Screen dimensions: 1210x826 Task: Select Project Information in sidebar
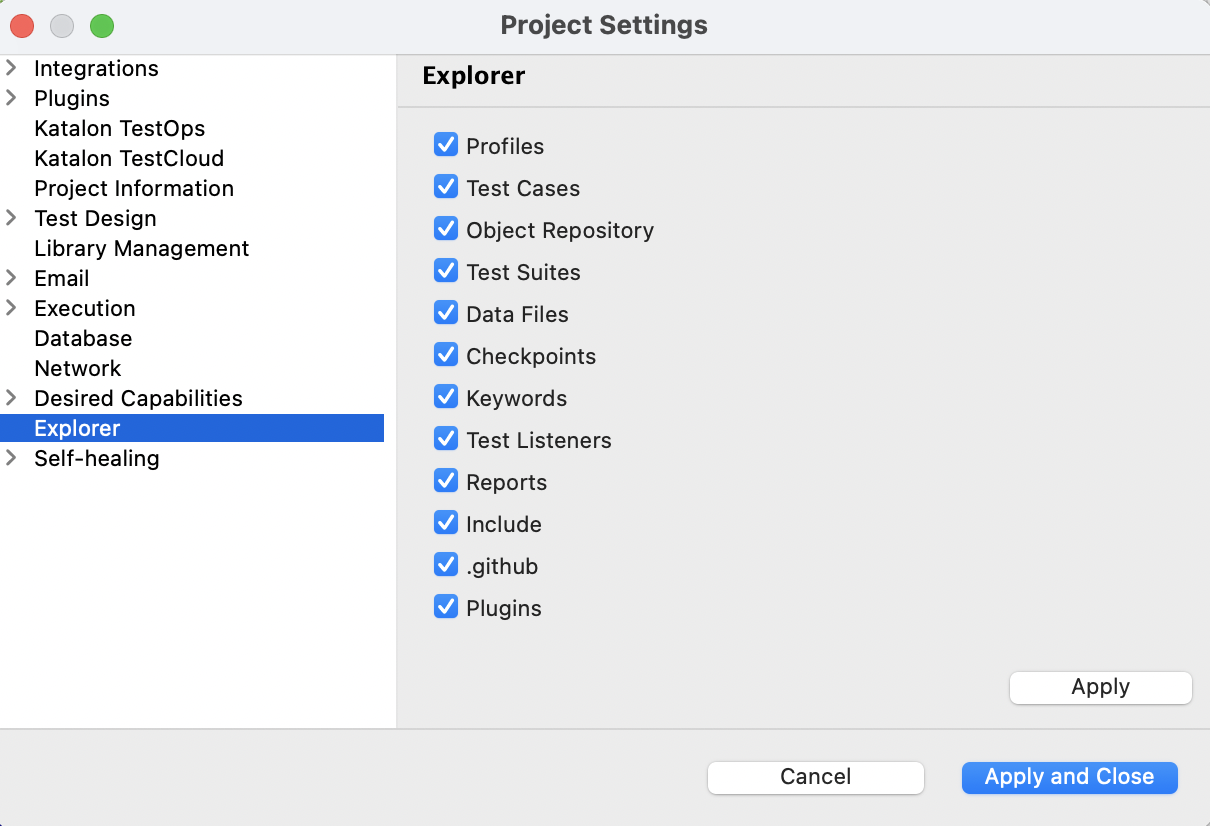(x=134, y=188)
